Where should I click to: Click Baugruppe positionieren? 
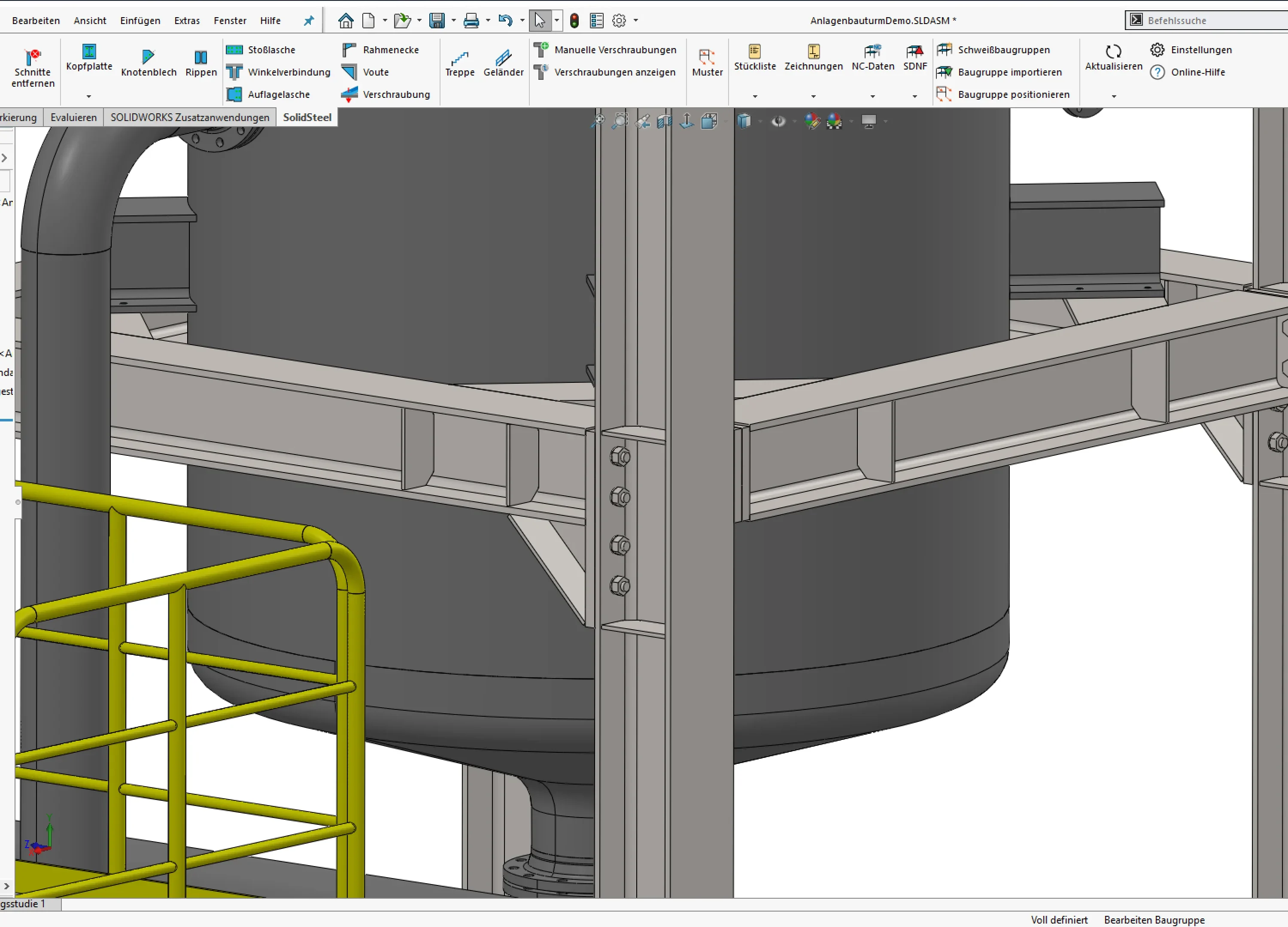tap(1003, 94)
